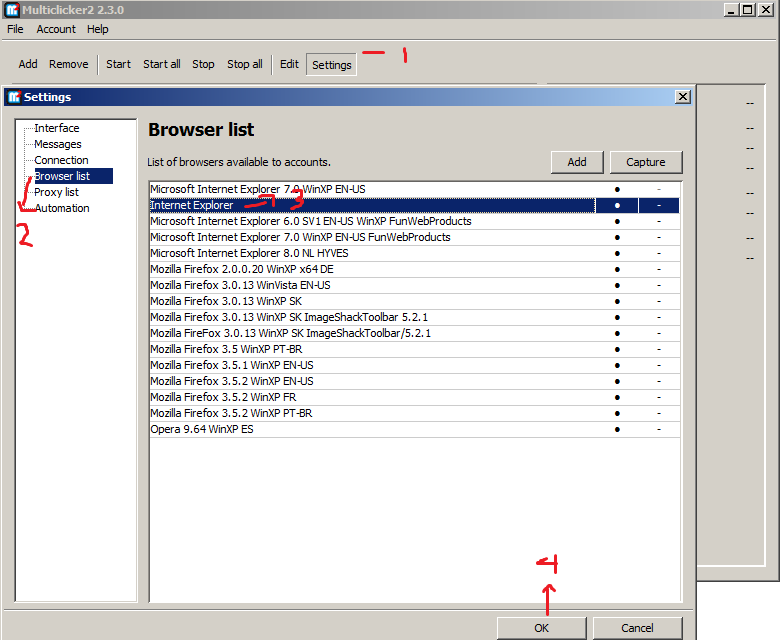Close the Multiclicker2 main window
Screen dimensions: 780x640
(x=766, y=9)
